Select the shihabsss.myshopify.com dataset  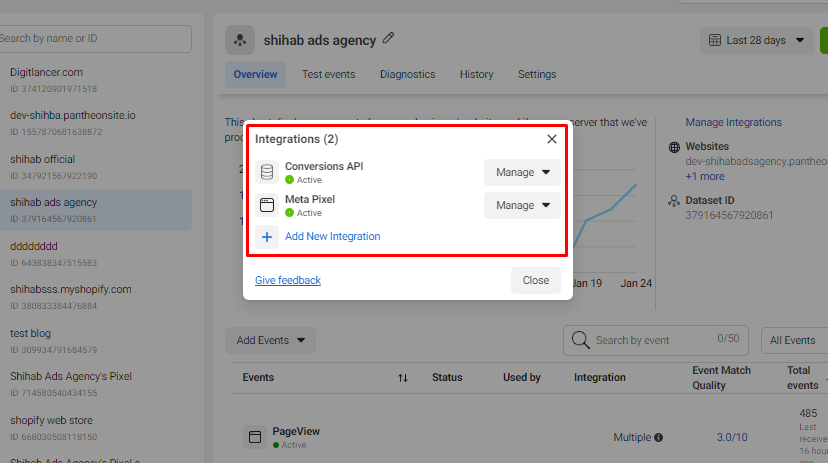click(96, 297)
